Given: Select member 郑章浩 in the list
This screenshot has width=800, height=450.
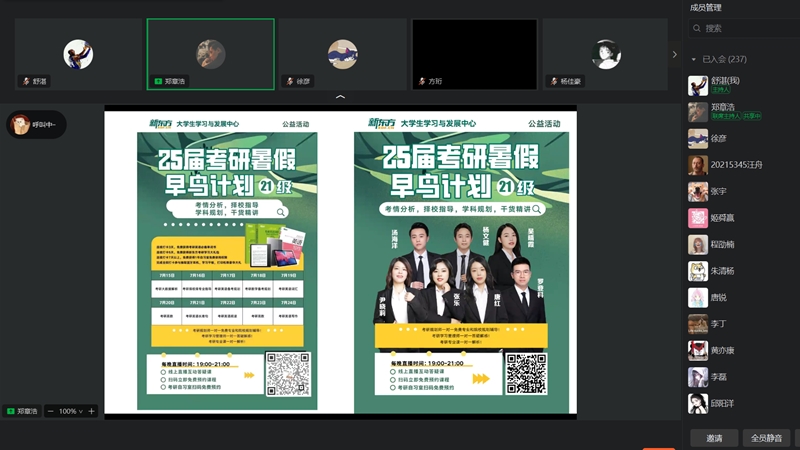Looking at the screenshot, I should click(x=743, y=112).
